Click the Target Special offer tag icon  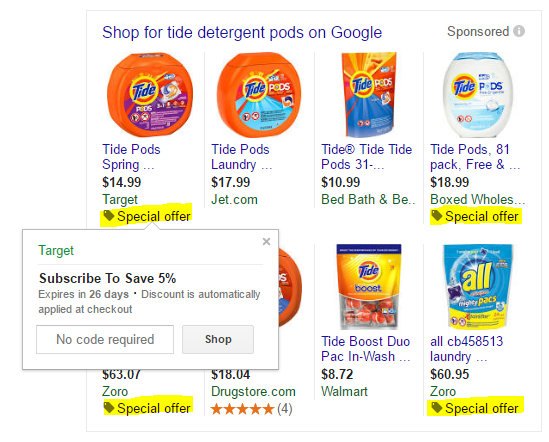coord(109,216)
